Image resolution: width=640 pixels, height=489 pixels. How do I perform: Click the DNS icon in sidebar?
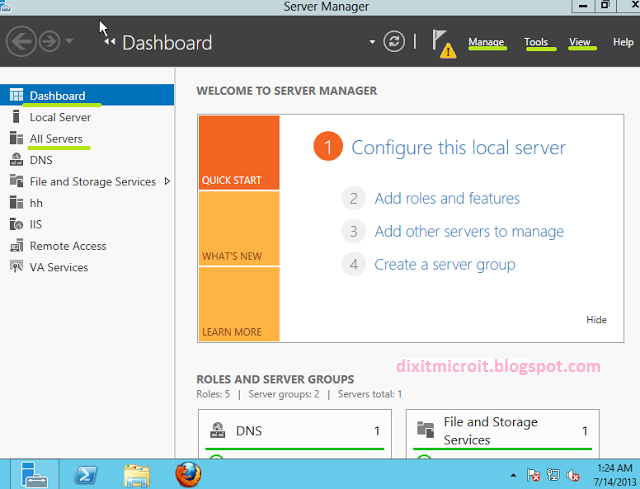click(x=16, y=160)
